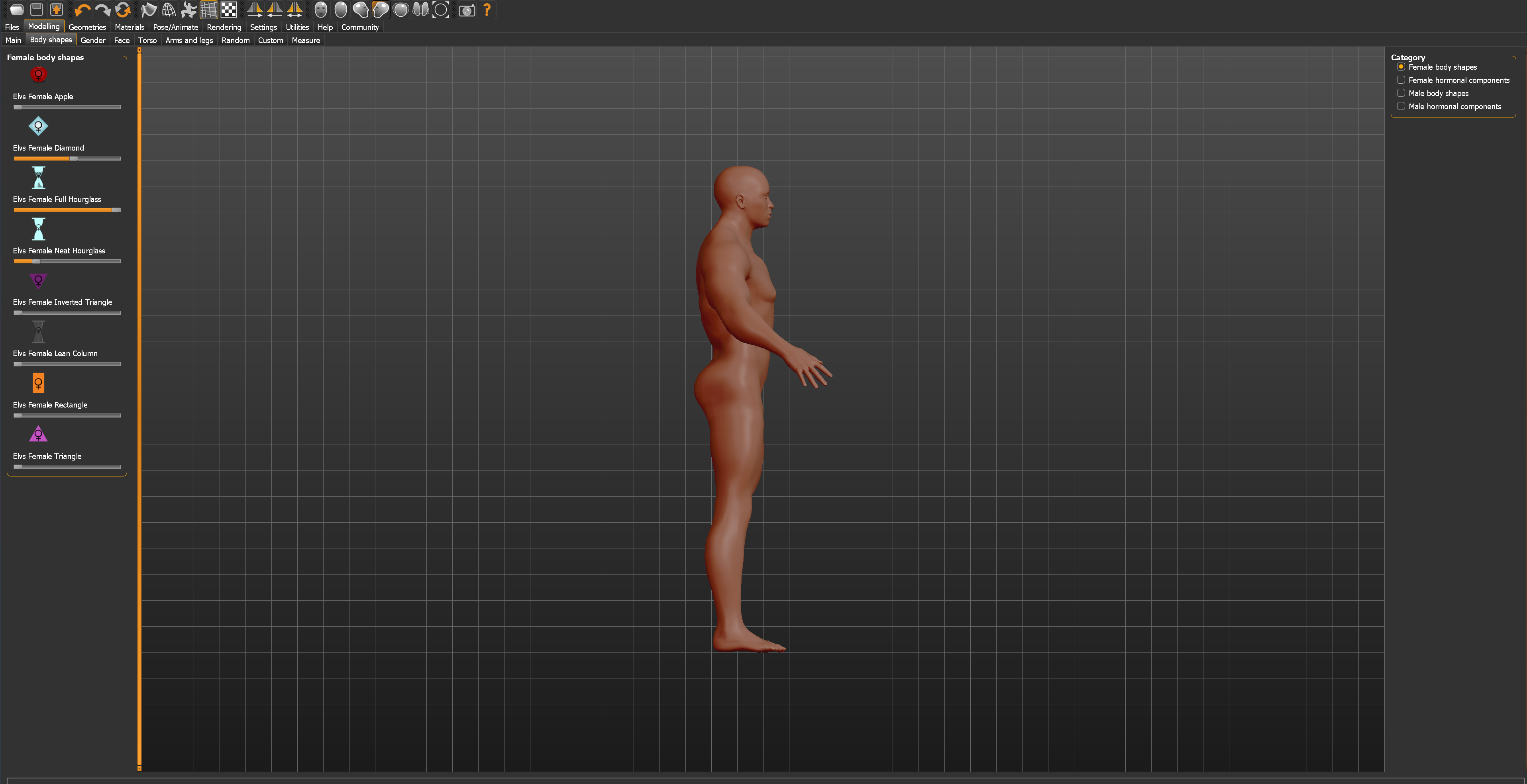The height and width of the screenshot is (784, 1527).
Task: Enable symmetry mode double-arrow icon
Action: tap(294, 10)
